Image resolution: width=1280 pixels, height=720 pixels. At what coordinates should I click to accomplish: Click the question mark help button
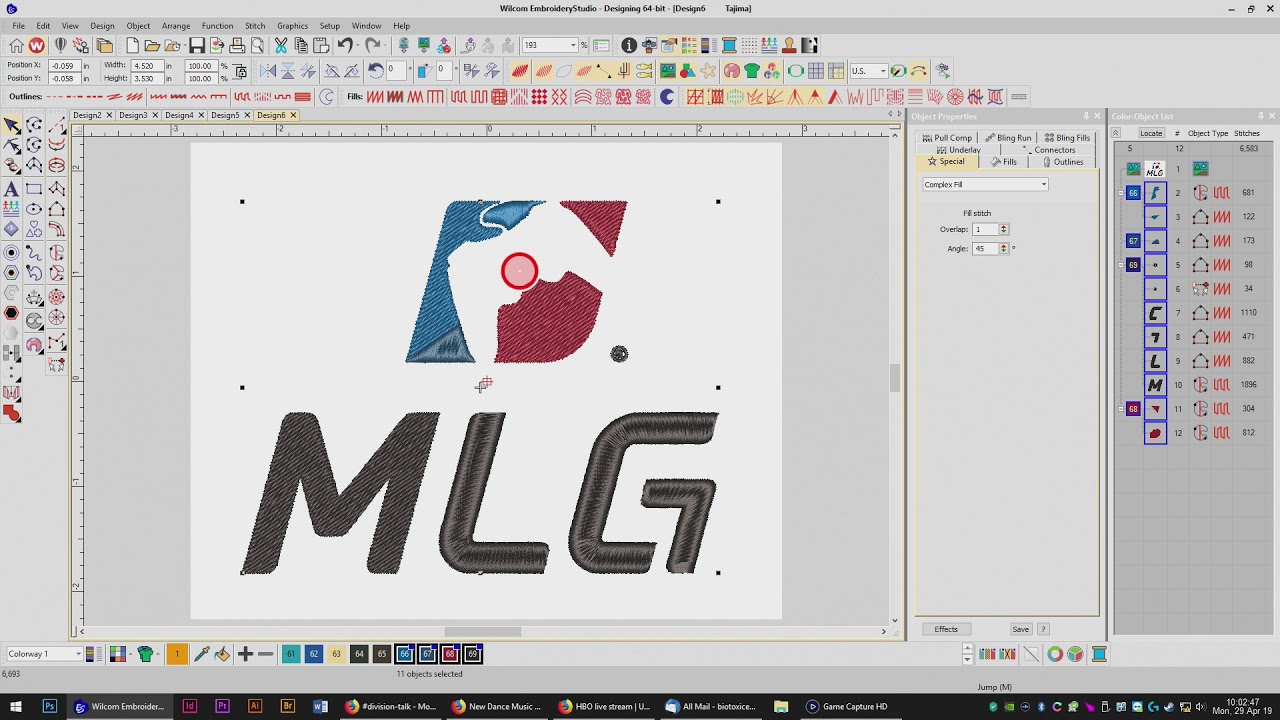(1043, 629)
